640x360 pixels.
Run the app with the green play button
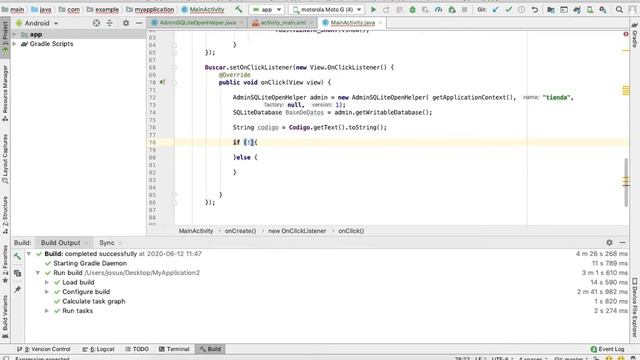373,9
